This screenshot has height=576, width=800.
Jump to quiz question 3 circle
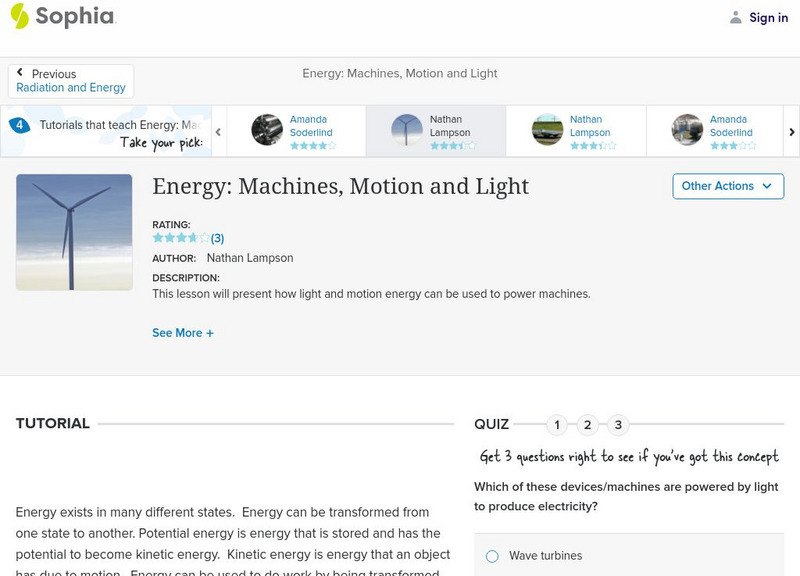pos(618,425)
